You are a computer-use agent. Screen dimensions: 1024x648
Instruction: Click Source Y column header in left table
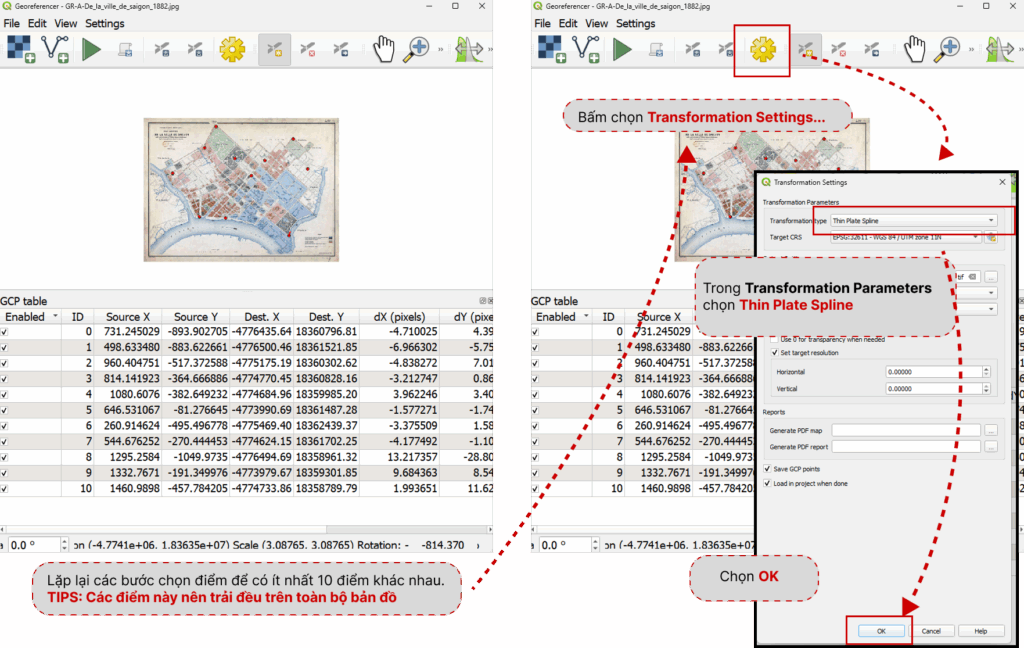196,317
